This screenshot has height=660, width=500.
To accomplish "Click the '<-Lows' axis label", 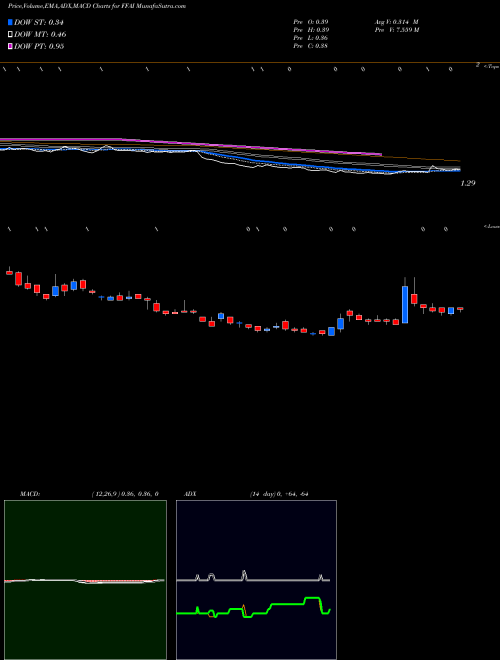I will coord(491,226).
